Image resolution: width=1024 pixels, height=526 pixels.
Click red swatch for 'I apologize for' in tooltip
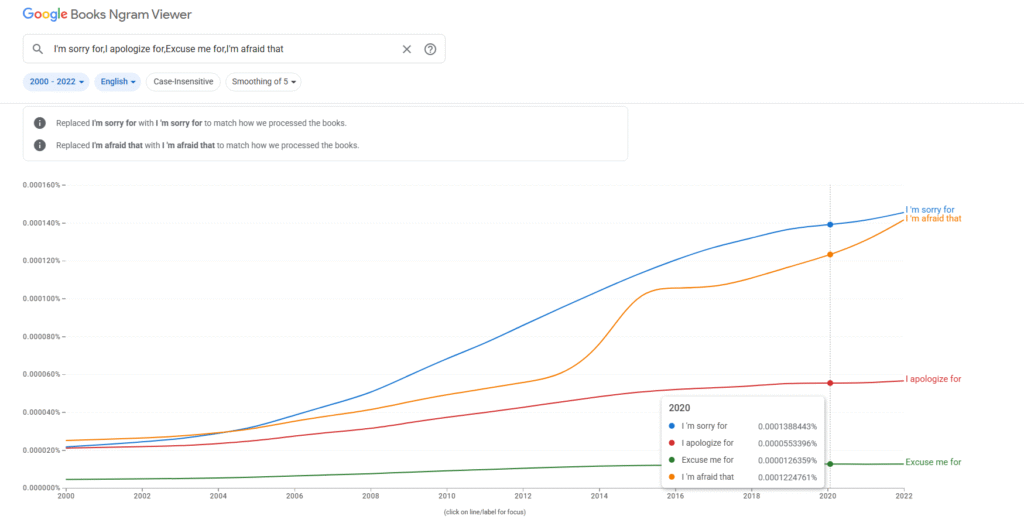coord(672,443)
